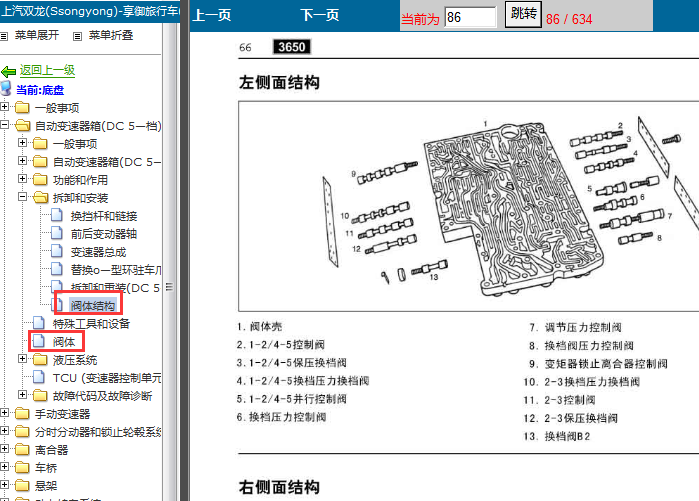
Task: Expand the nested 自动变速器箱(DC 5– node
Action: pyautogui.click(x=22, y=160)
